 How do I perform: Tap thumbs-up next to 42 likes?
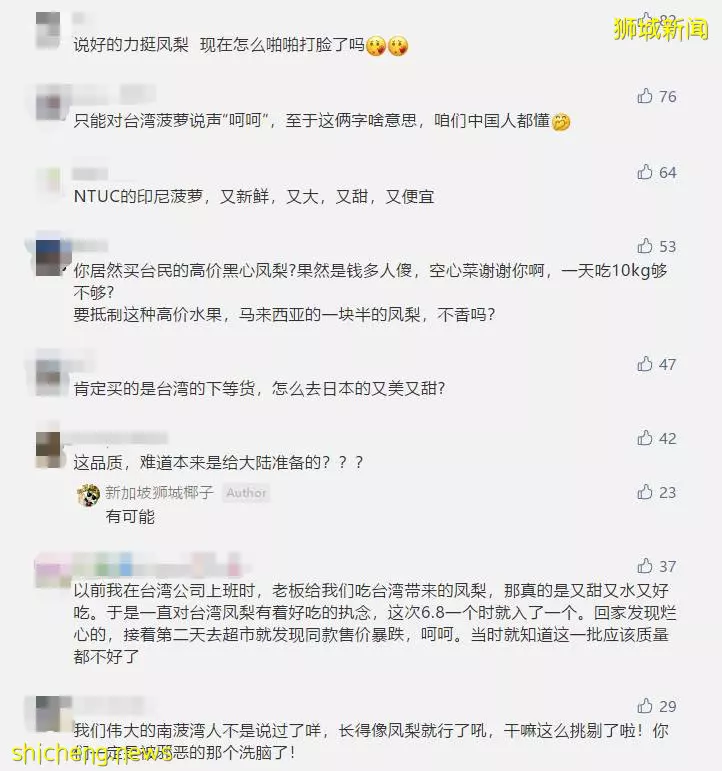pos(644,438)
